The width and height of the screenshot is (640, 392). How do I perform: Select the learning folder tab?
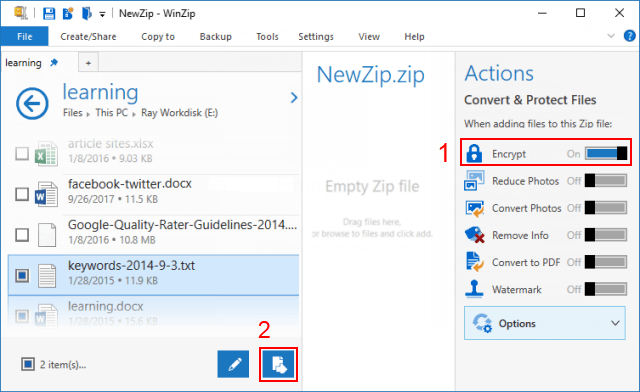[x=23, y=63]
